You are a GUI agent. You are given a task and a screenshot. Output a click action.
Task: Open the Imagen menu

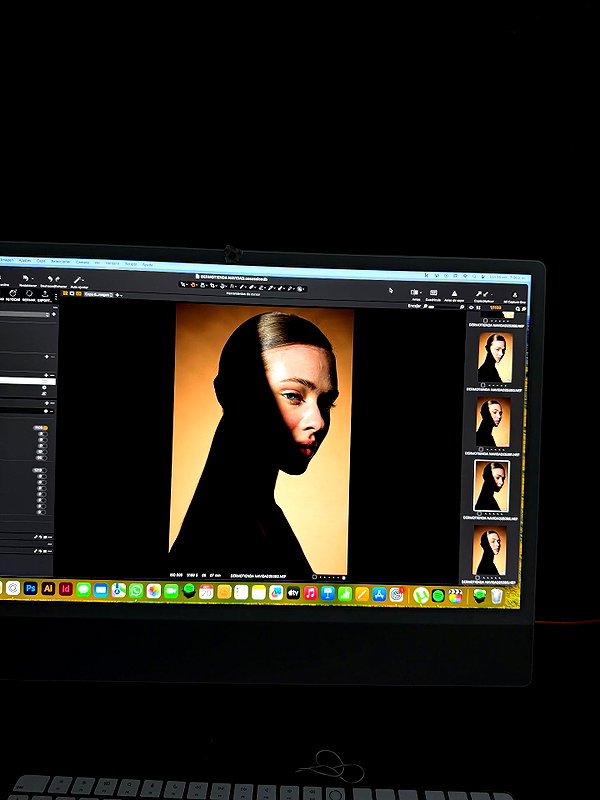click(x=5, y=260)
